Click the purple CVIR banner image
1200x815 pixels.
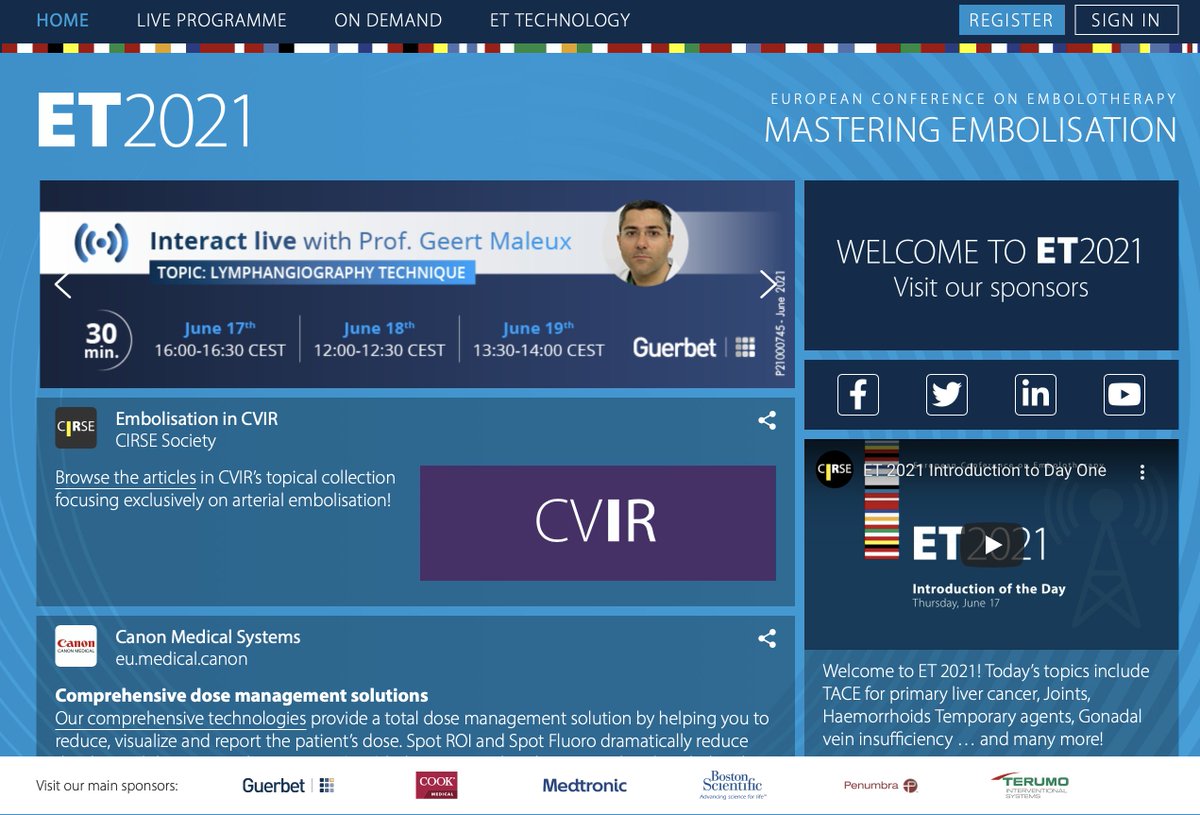[x=598, y=523]
